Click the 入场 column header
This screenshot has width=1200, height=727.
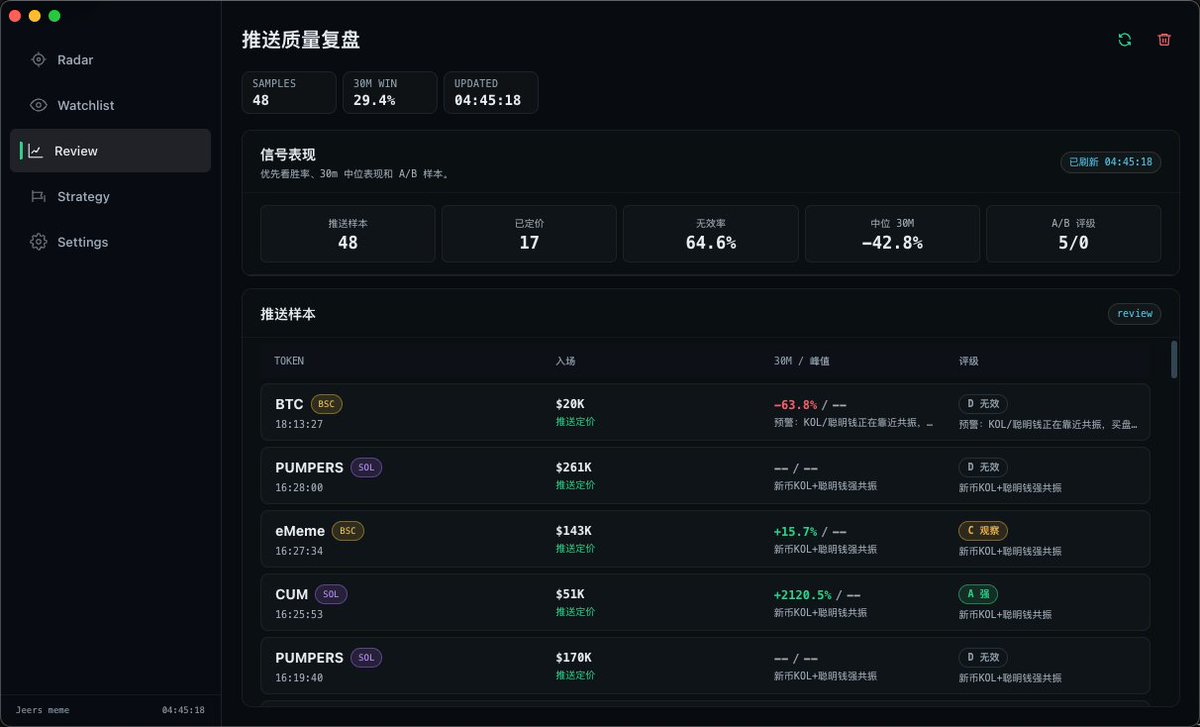click(566, 360)
